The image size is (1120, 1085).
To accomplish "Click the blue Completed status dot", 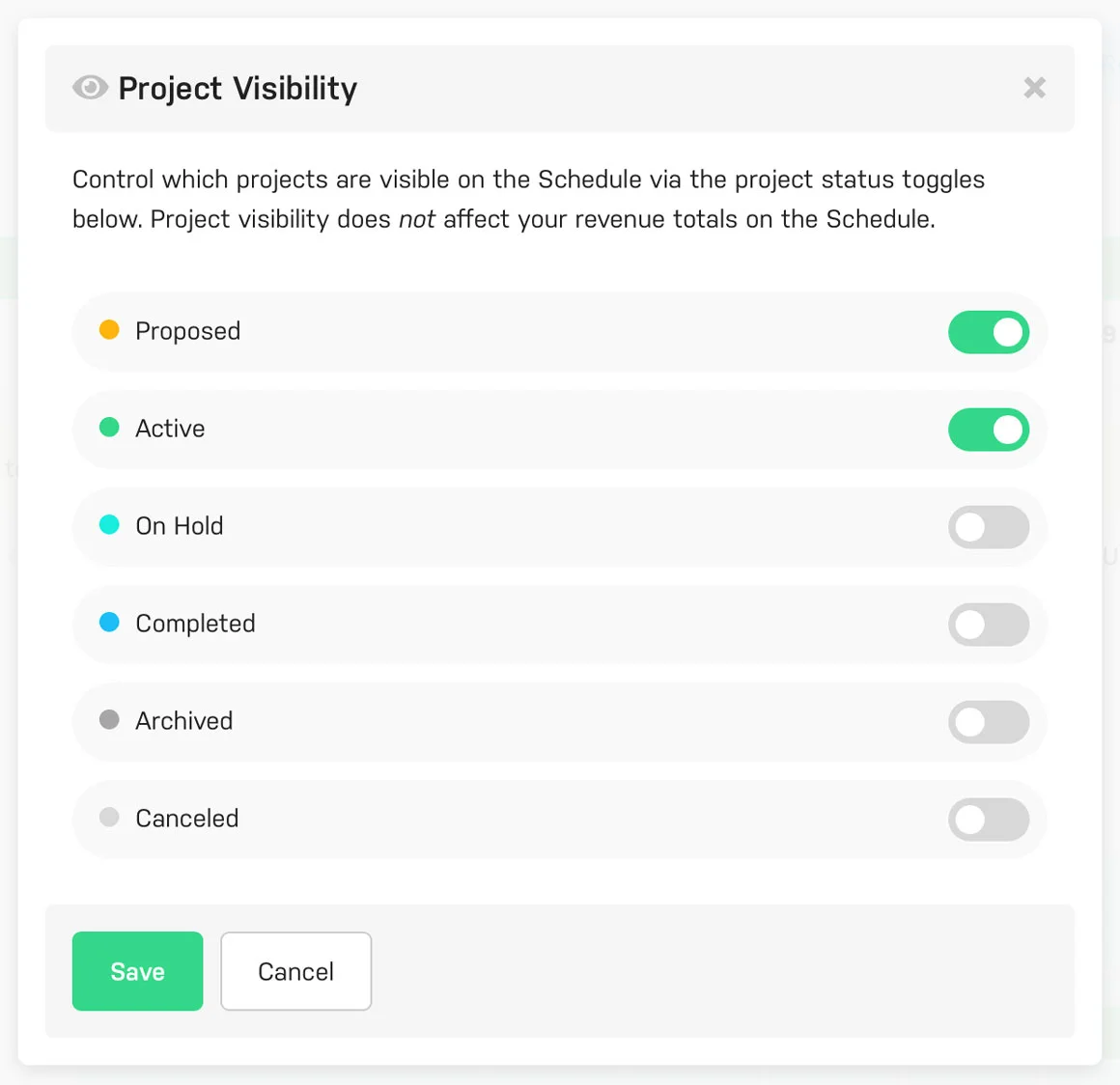I will point(109,623).
